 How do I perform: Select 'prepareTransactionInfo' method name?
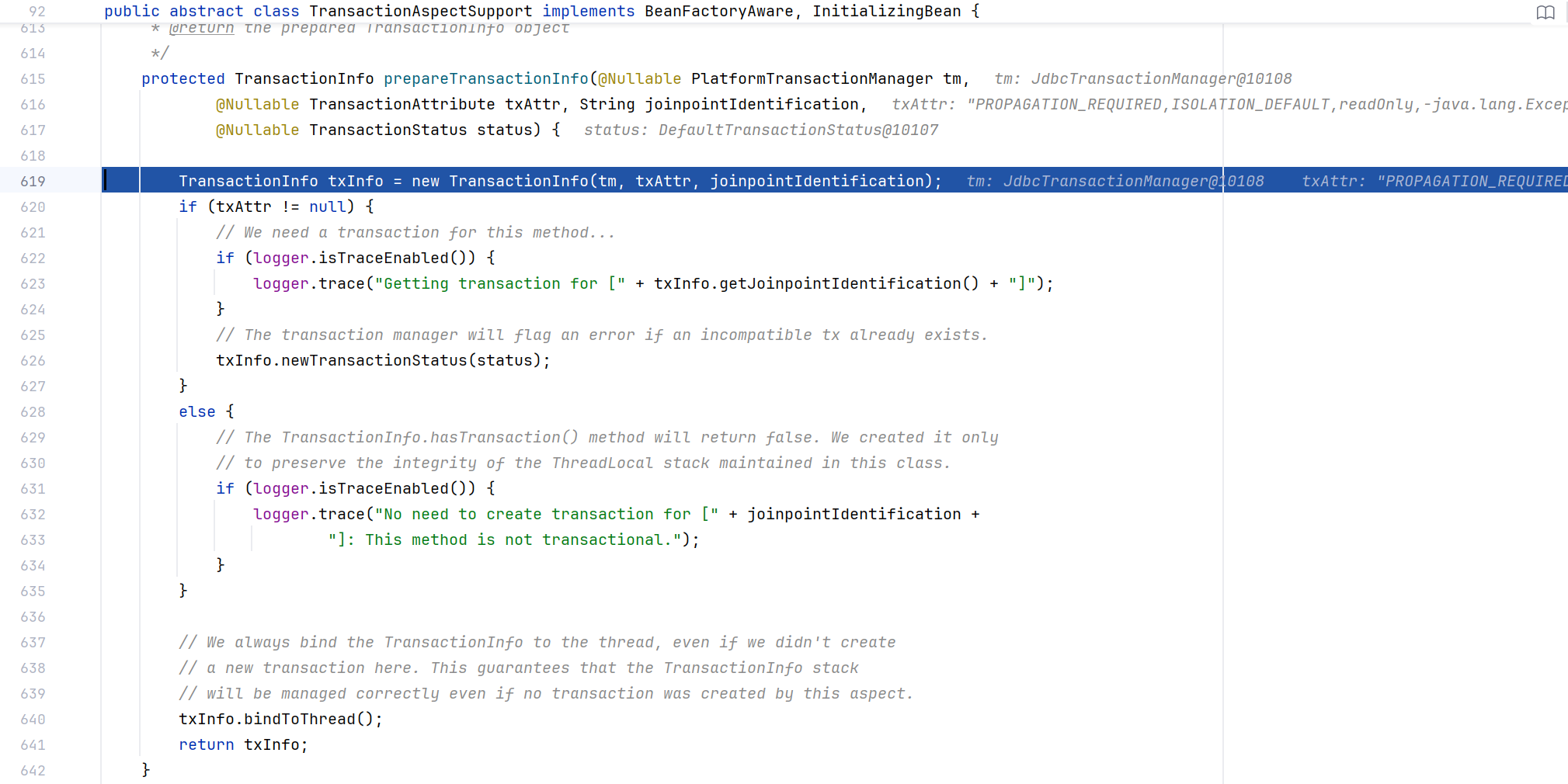(x=486, y=78)
